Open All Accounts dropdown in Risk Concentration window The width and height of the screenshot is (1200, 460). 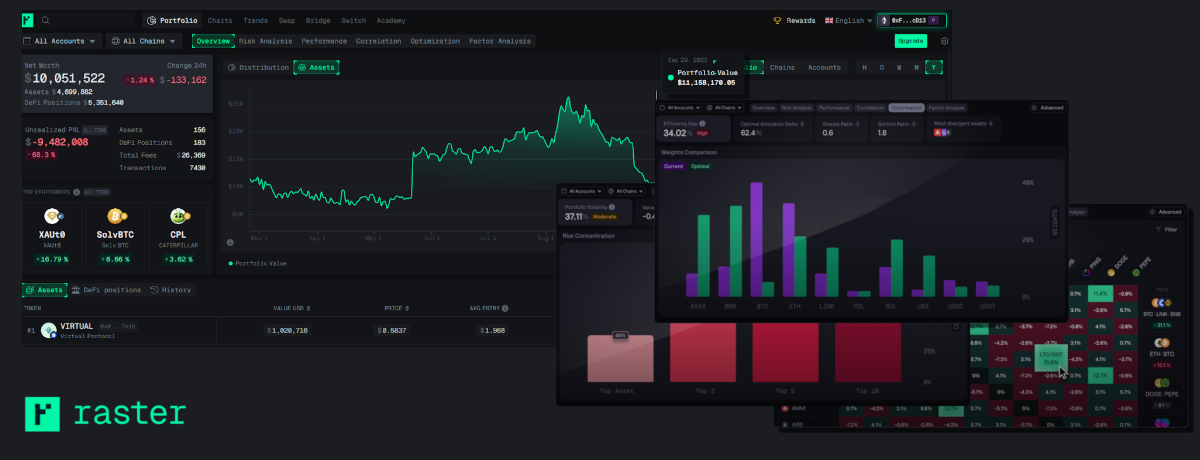[x=582, y=190]
